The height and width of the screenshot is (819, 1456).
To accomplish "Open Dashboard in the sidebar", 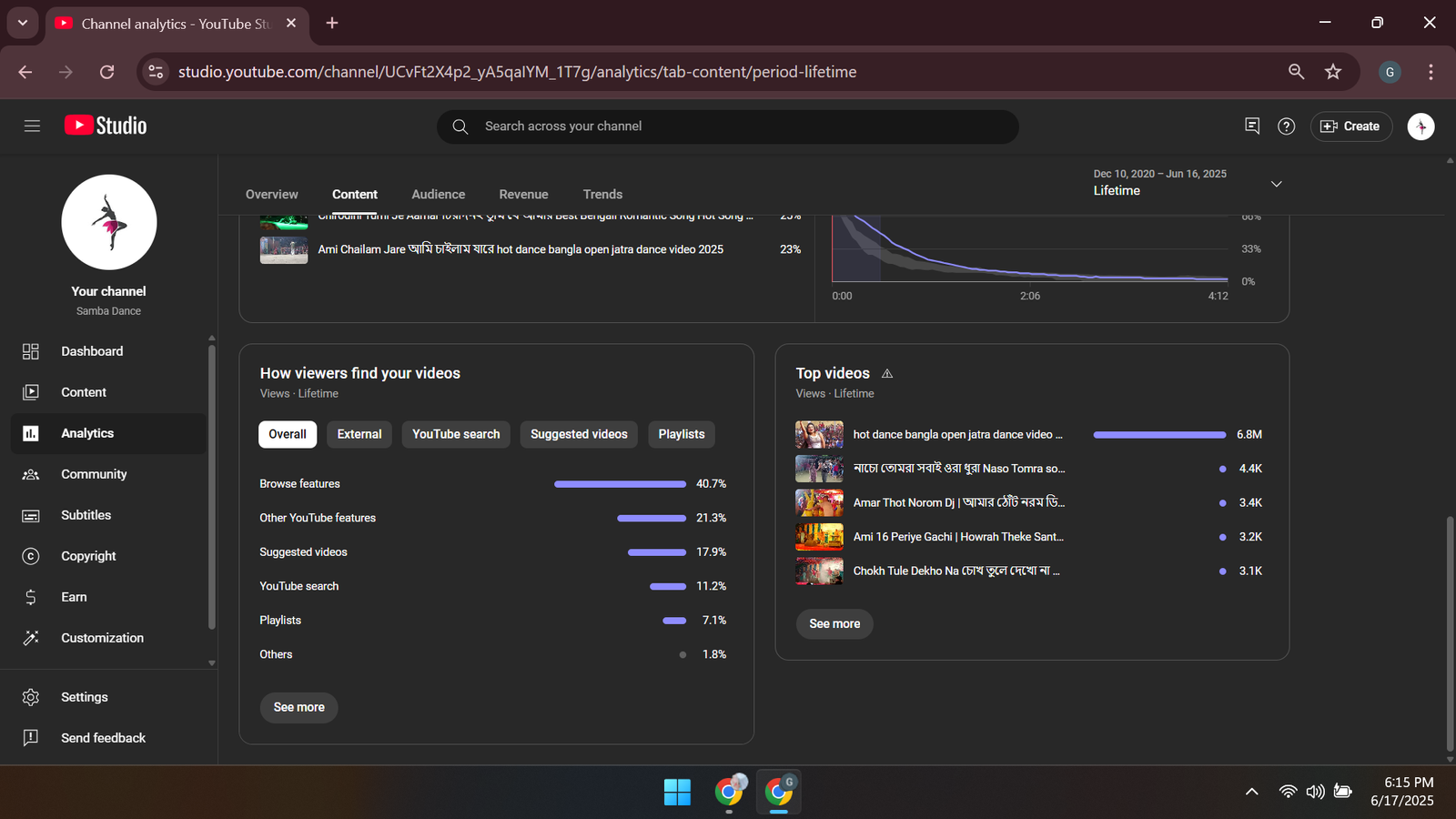I will [109, 351].
